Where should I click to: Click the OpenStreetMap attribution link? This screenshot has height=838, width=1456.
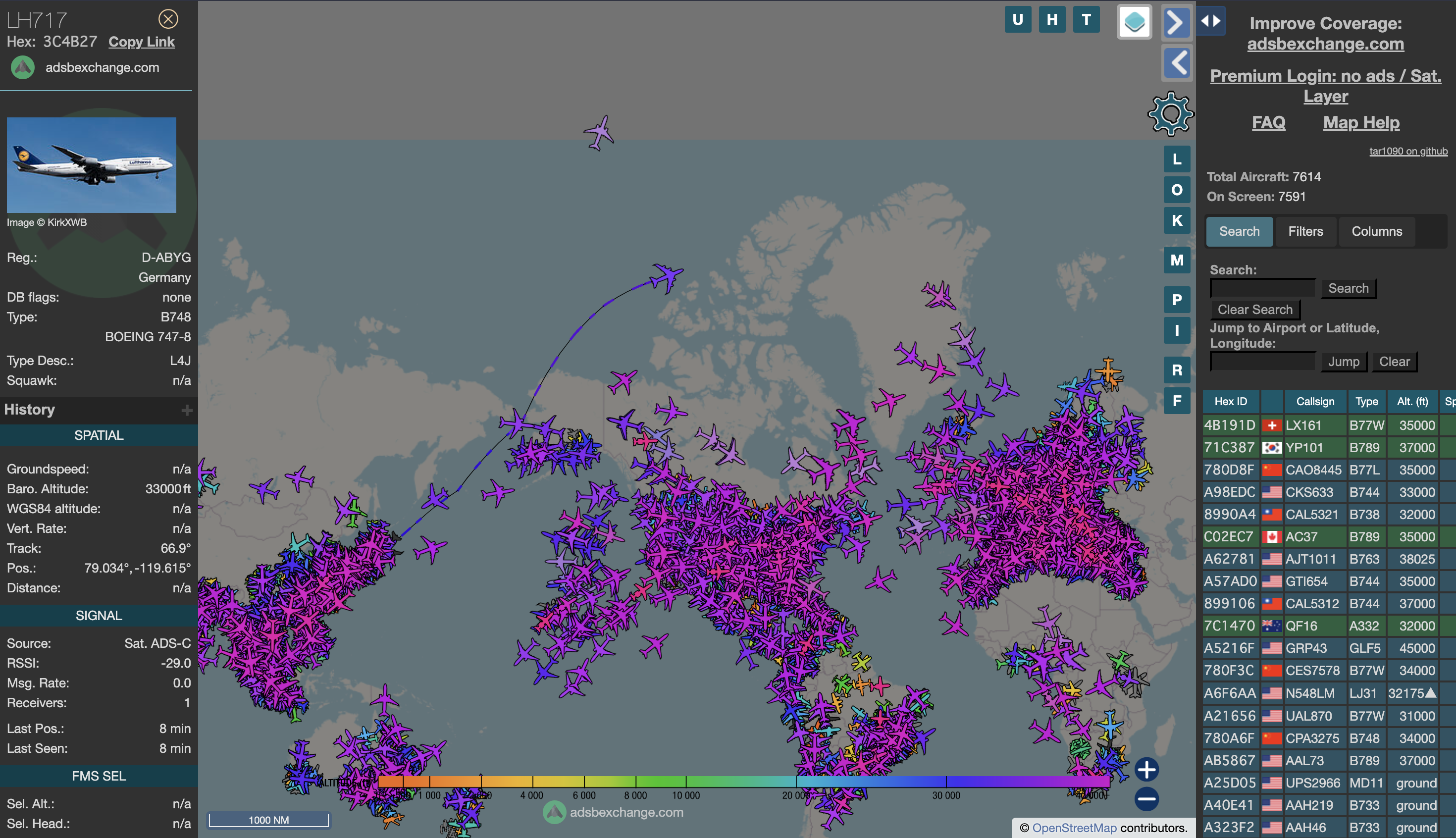pyautogui.click(x=1074, y=828)
